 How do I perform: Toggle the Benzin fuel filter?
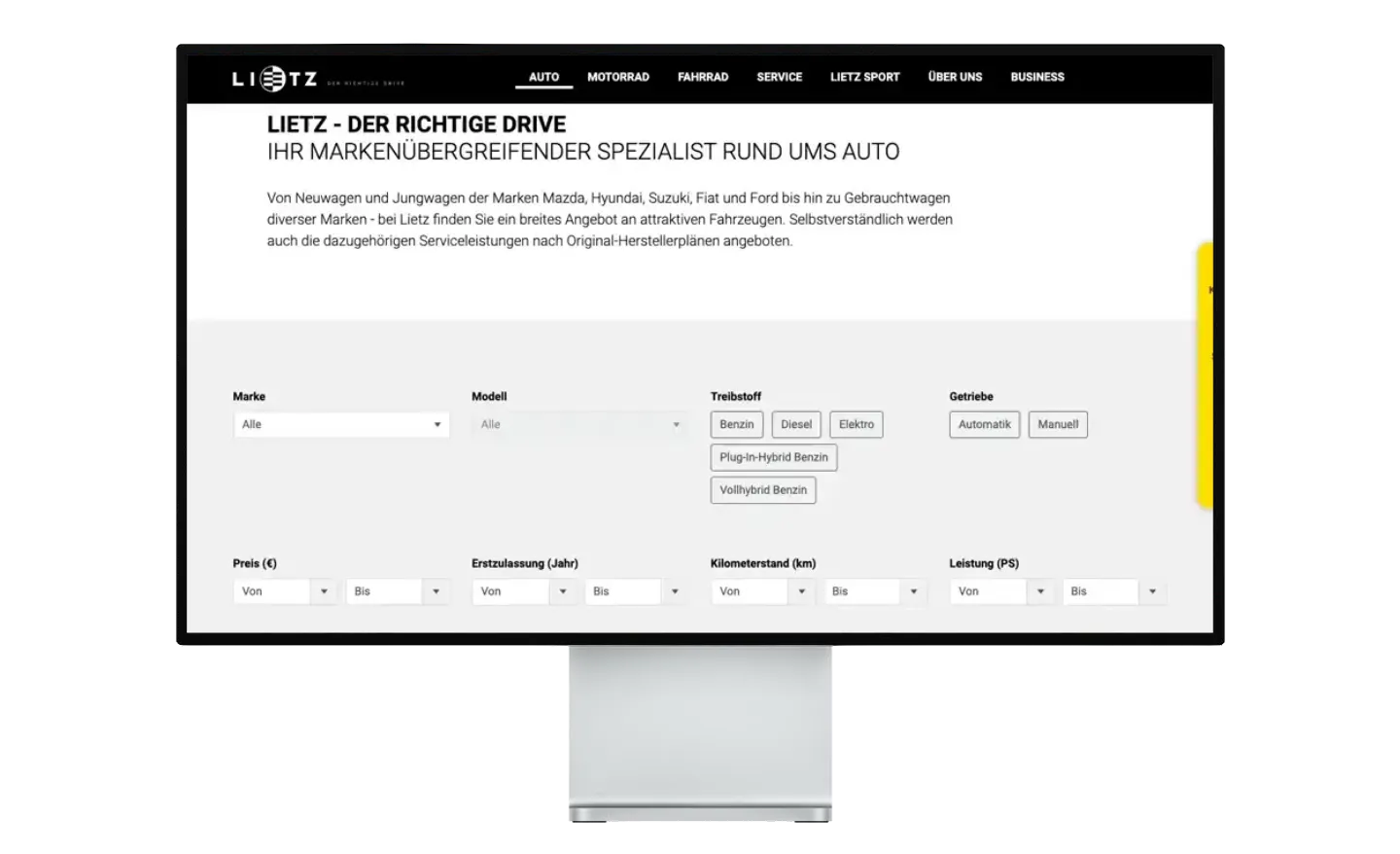click(x=737, y=425)
